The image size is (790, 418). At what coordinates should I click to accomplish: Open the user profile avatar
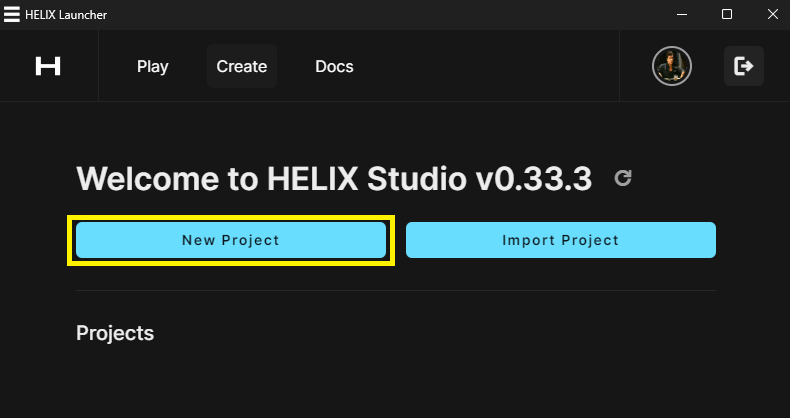click(x=672, y=66)
